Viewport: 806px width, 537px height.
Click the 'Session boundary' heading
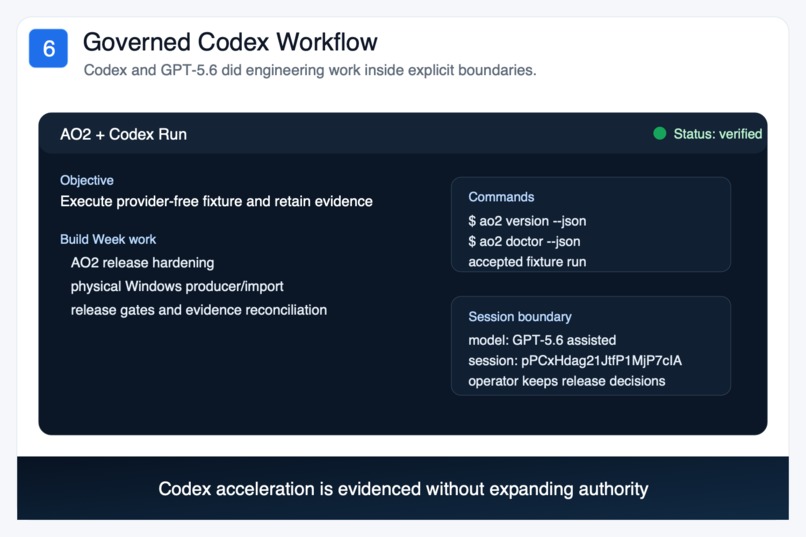520,317
